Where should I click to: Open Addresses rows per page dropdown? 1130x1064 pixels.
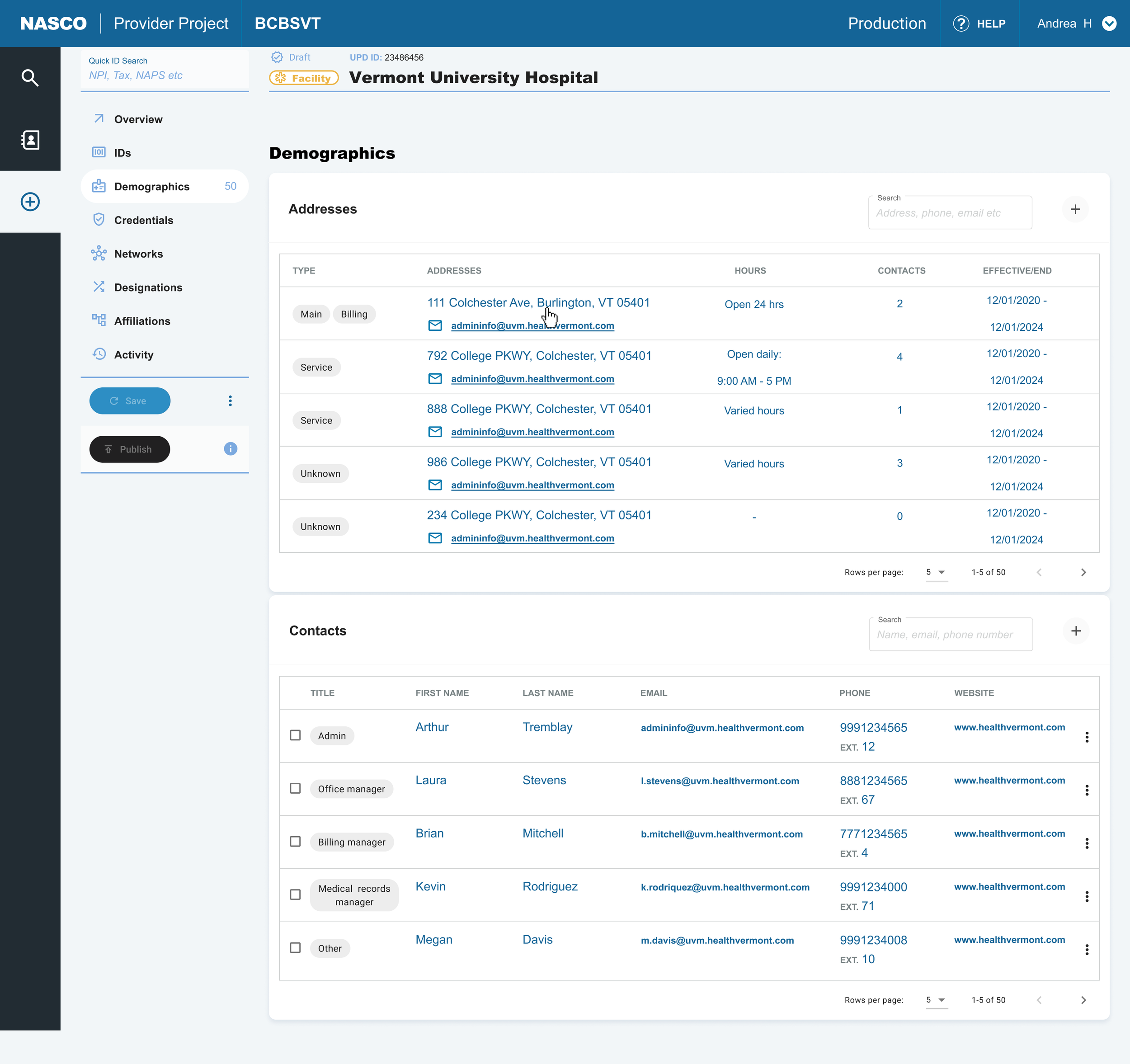[936, 572]
